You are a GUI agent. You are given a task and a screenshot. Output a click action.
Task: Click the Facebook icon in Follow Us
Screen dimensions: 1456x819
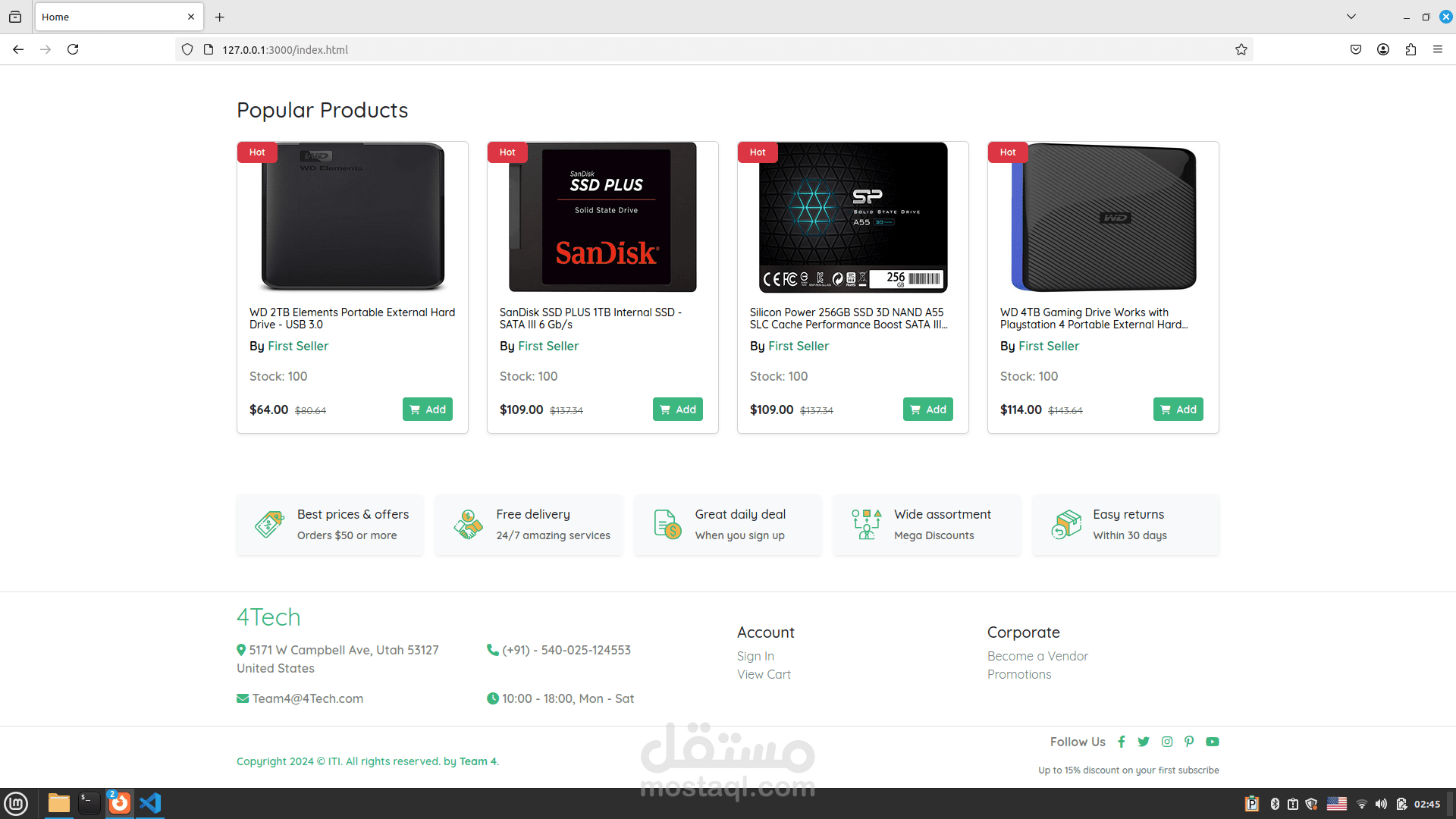(1122, 742)
